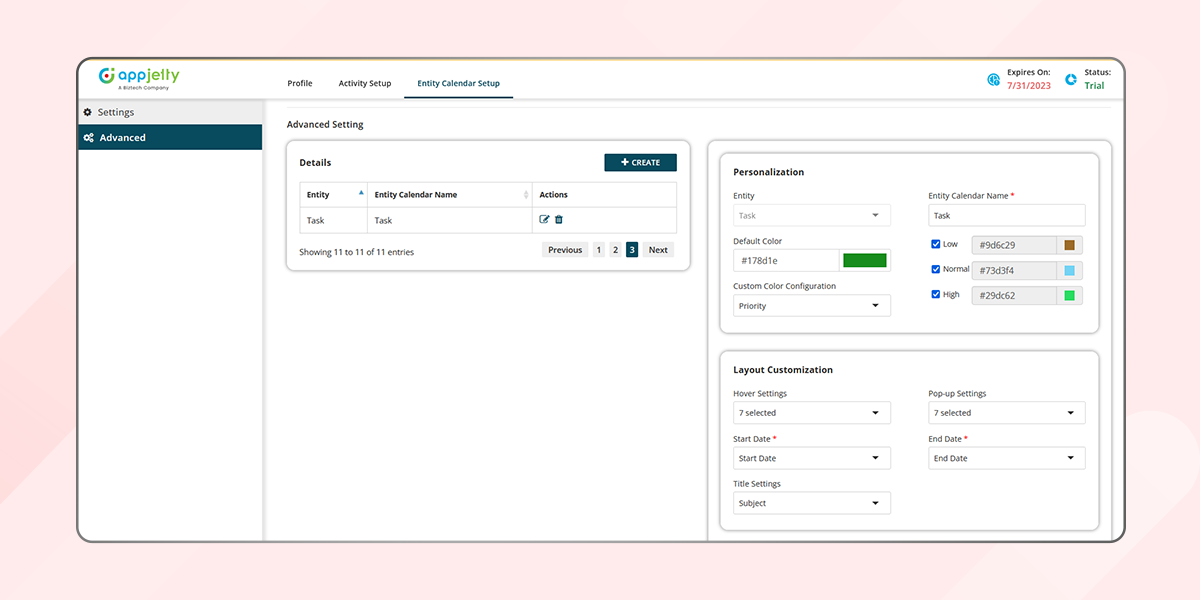Click the Layout Customization heading
The width and height of the screenshot is (1200, 600).
(x=783, y=370)
